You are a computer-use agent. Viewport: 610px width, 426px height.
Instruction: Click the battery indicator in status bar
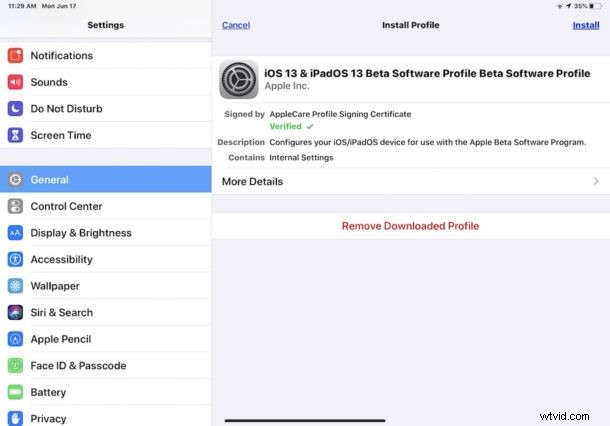pyautogui.click(x=596, y=6)
